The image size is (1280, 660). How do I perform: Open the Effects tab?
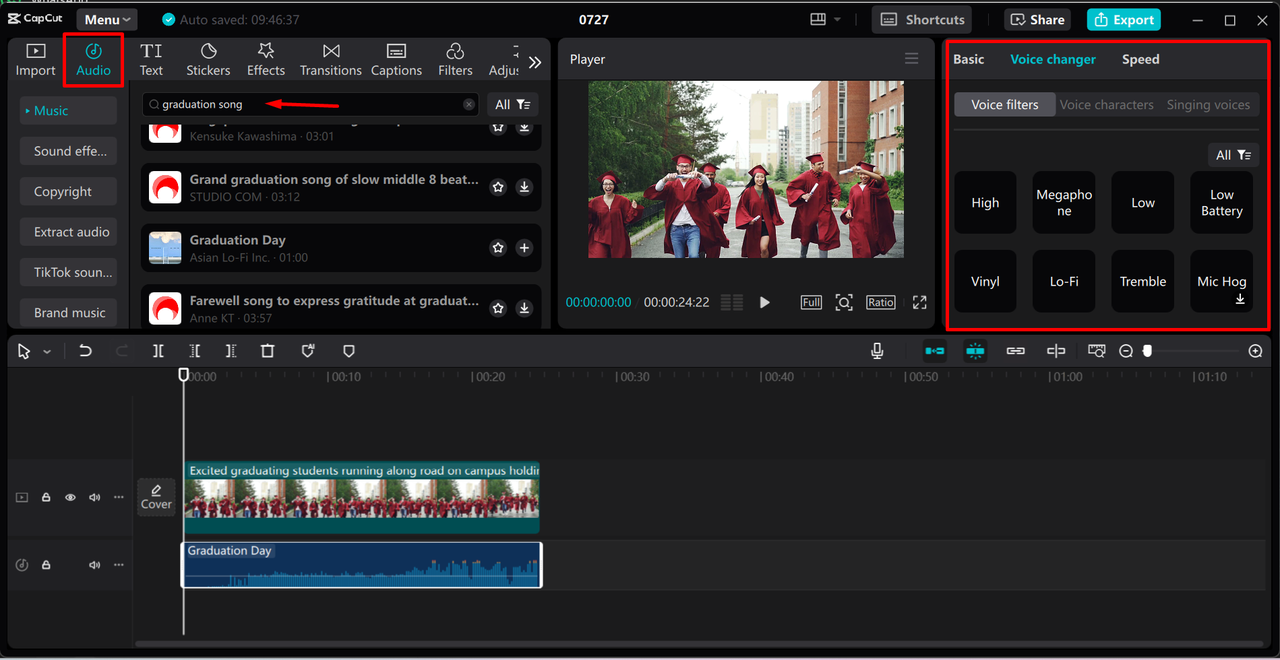(x=266, y=60)
